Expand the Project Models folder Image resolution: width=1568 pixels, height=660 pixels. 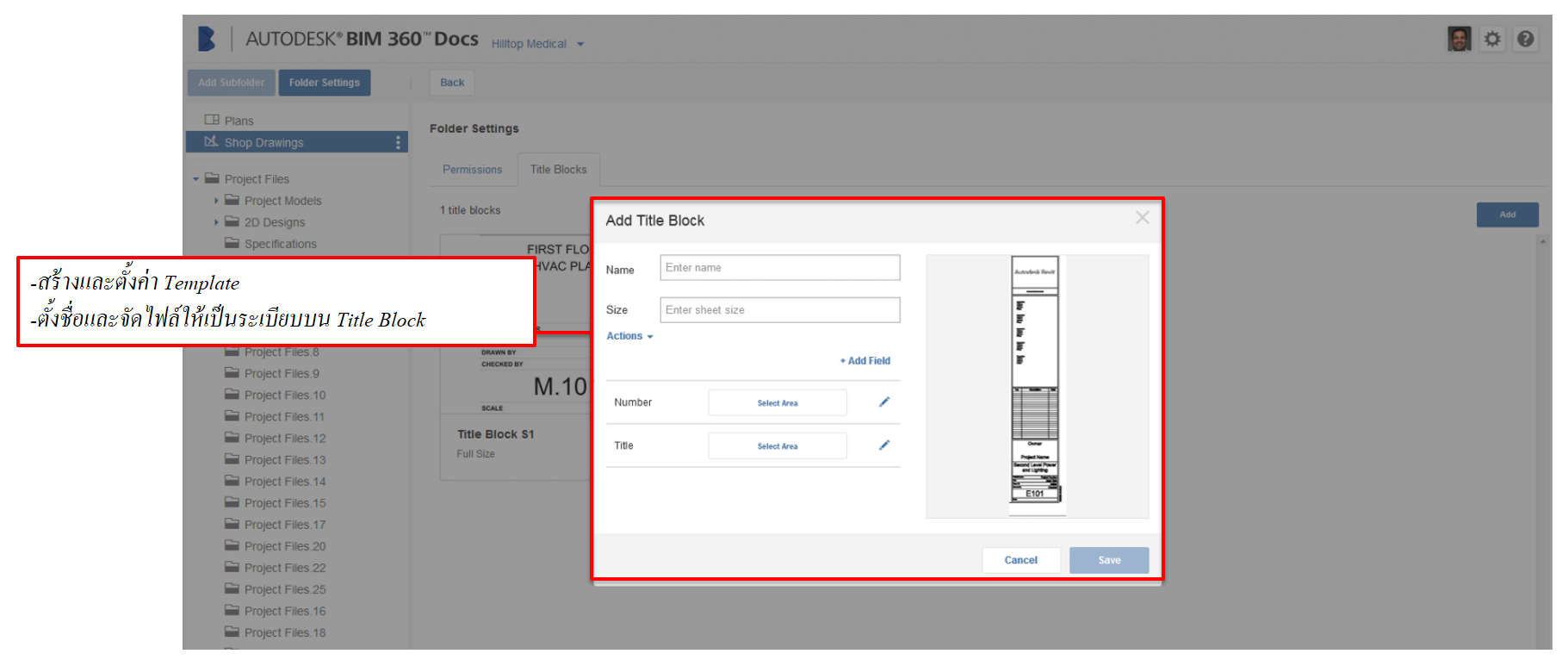click(x=216, y=201)
